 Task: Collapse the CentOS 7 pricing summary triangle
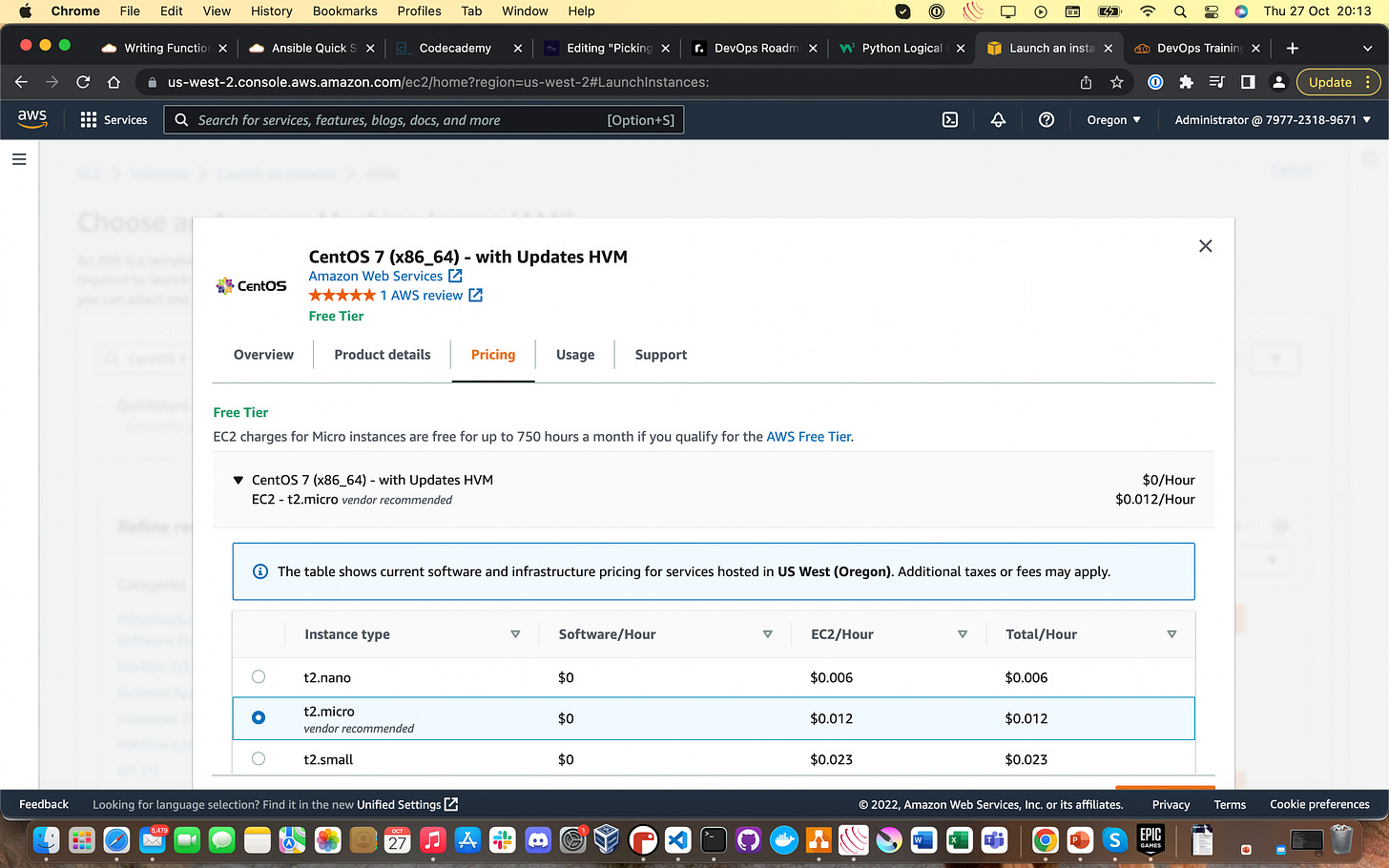pyautogui.click(x=238, y=480)
